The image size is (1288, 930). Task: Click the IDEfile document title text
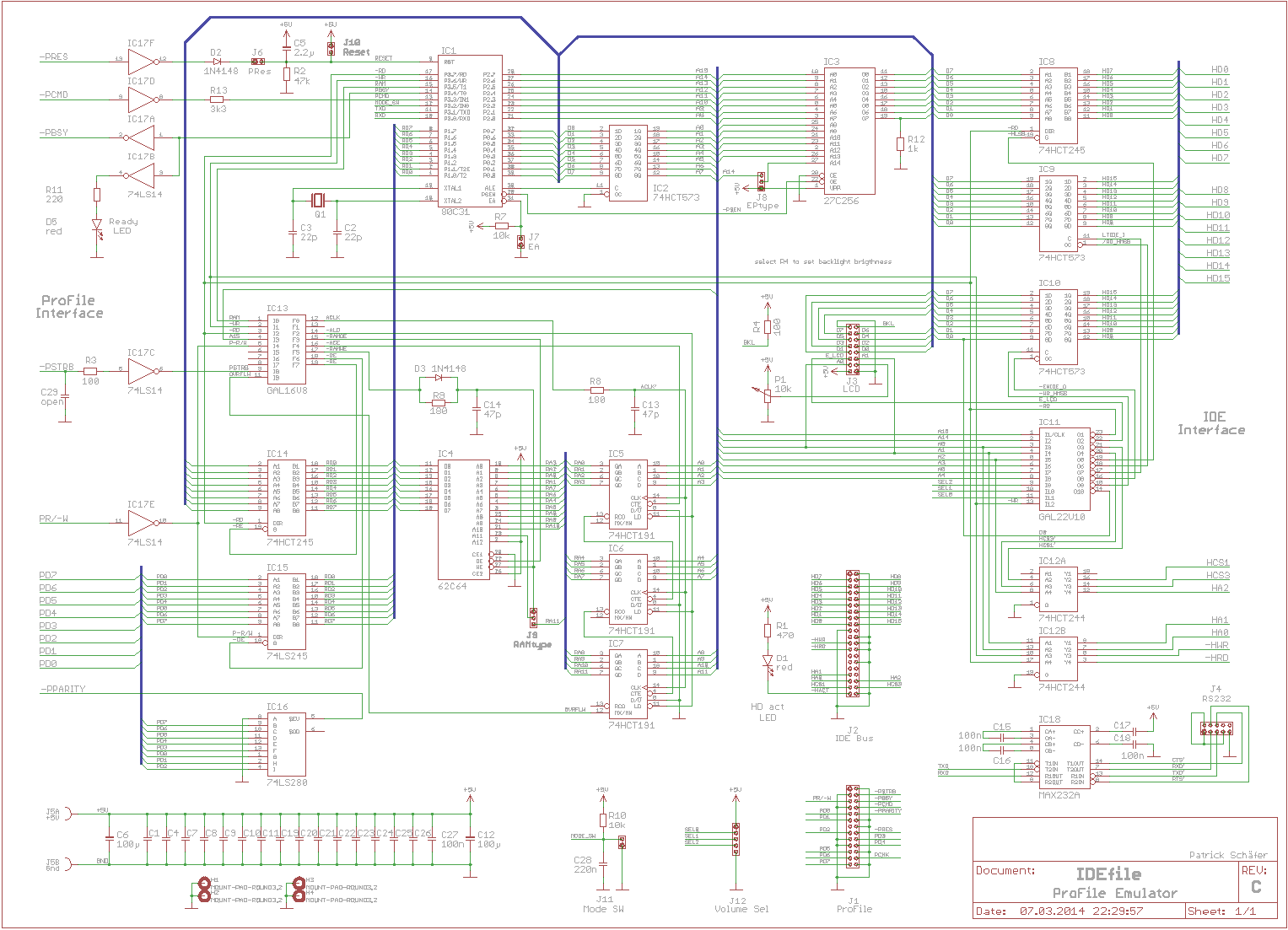click(x=1107, y=874)
